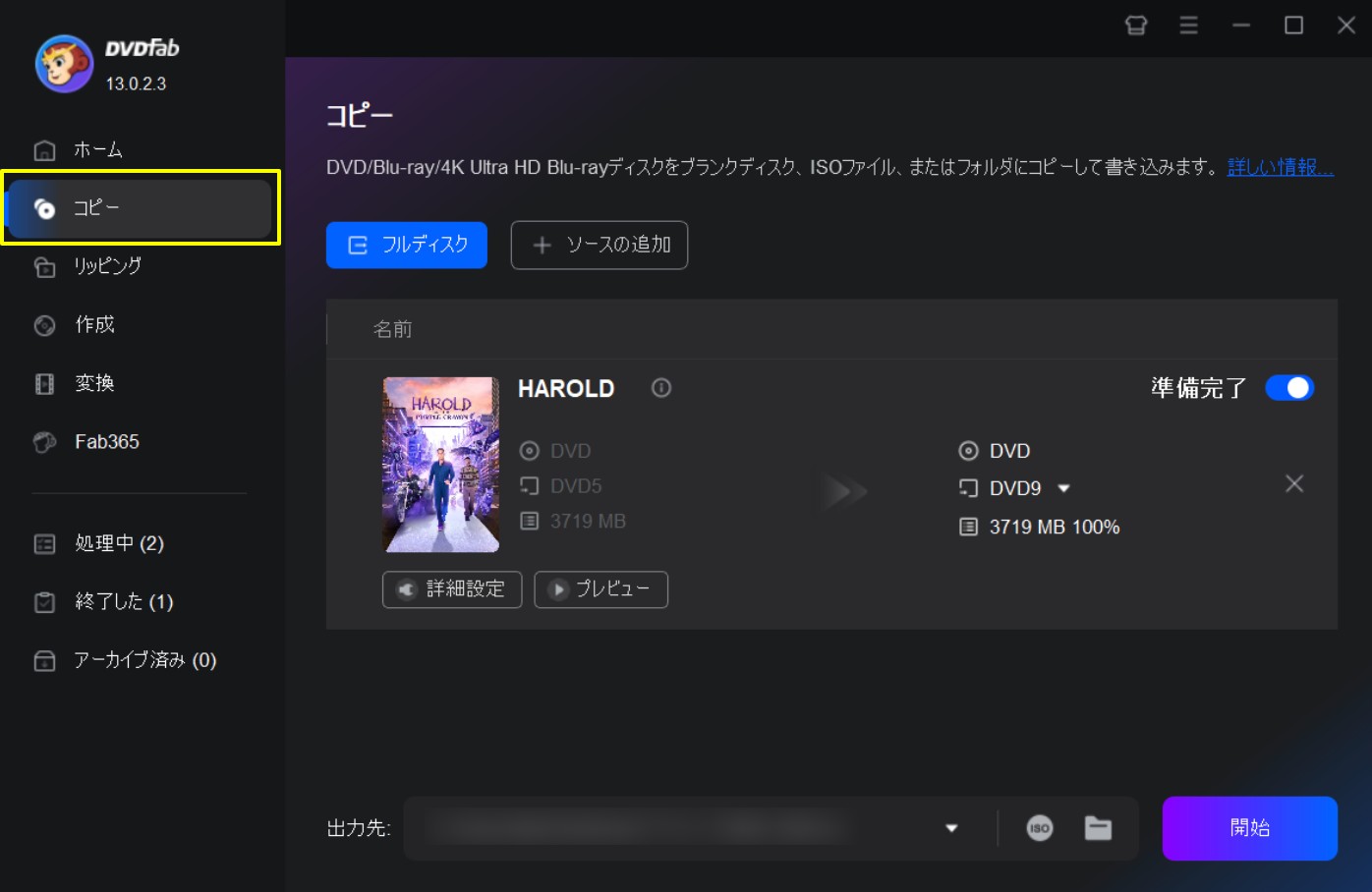The image size is (1372, 892).
Task: Remove the HAROLD task with X
Action: point(1294,483)
